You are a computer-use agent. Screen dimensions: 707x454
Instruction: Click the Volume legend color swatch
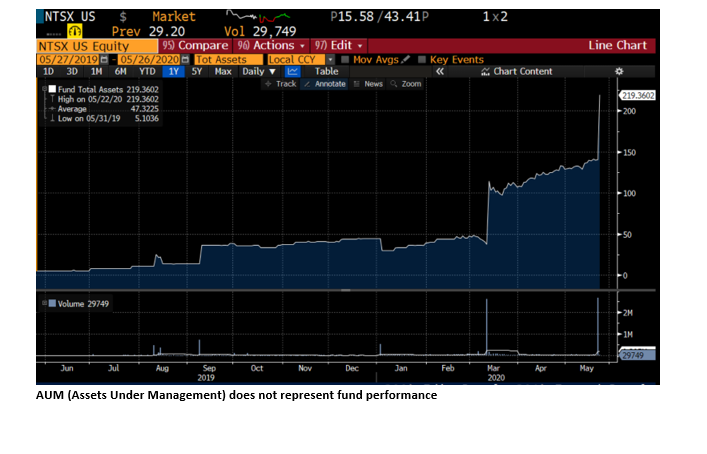[x=52, y=303]
